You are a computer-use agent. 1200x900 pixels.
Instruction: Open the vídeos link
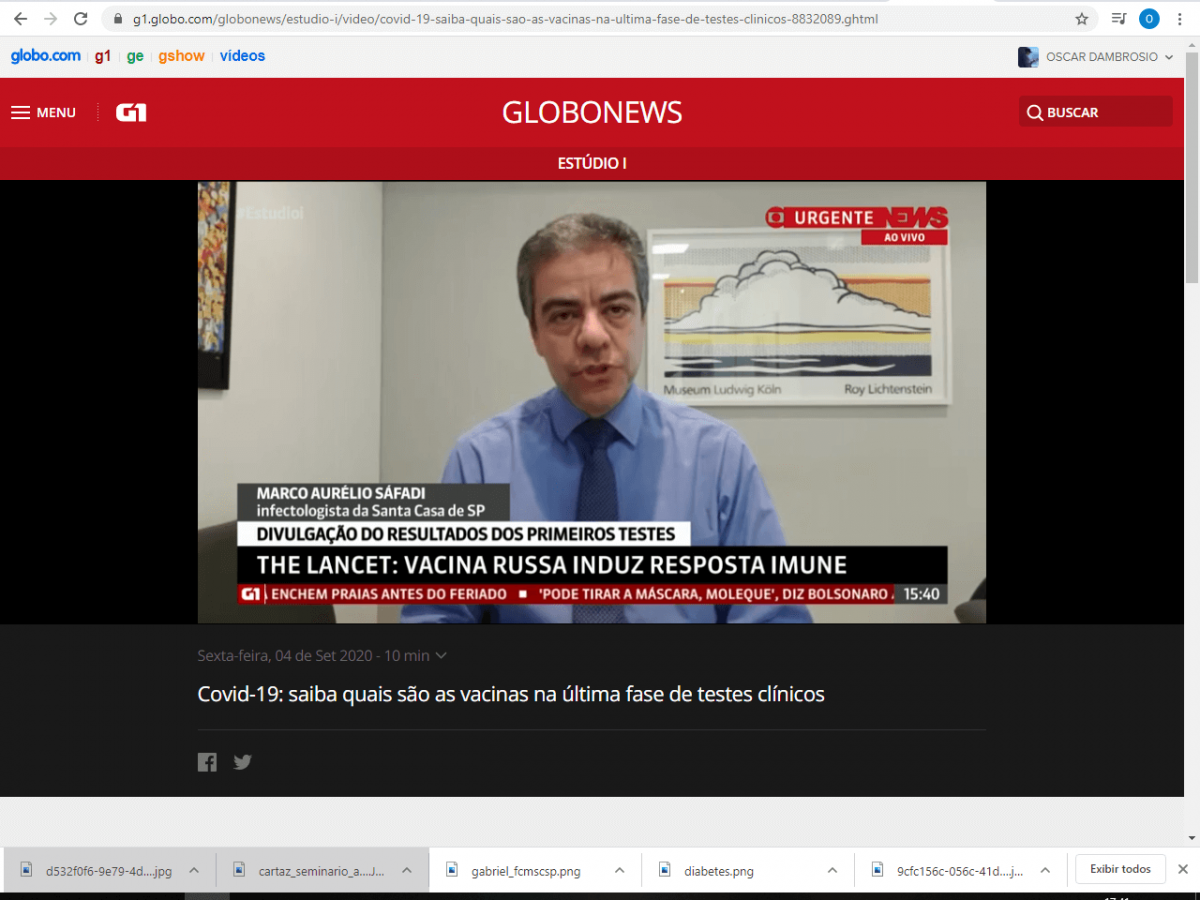242,56
